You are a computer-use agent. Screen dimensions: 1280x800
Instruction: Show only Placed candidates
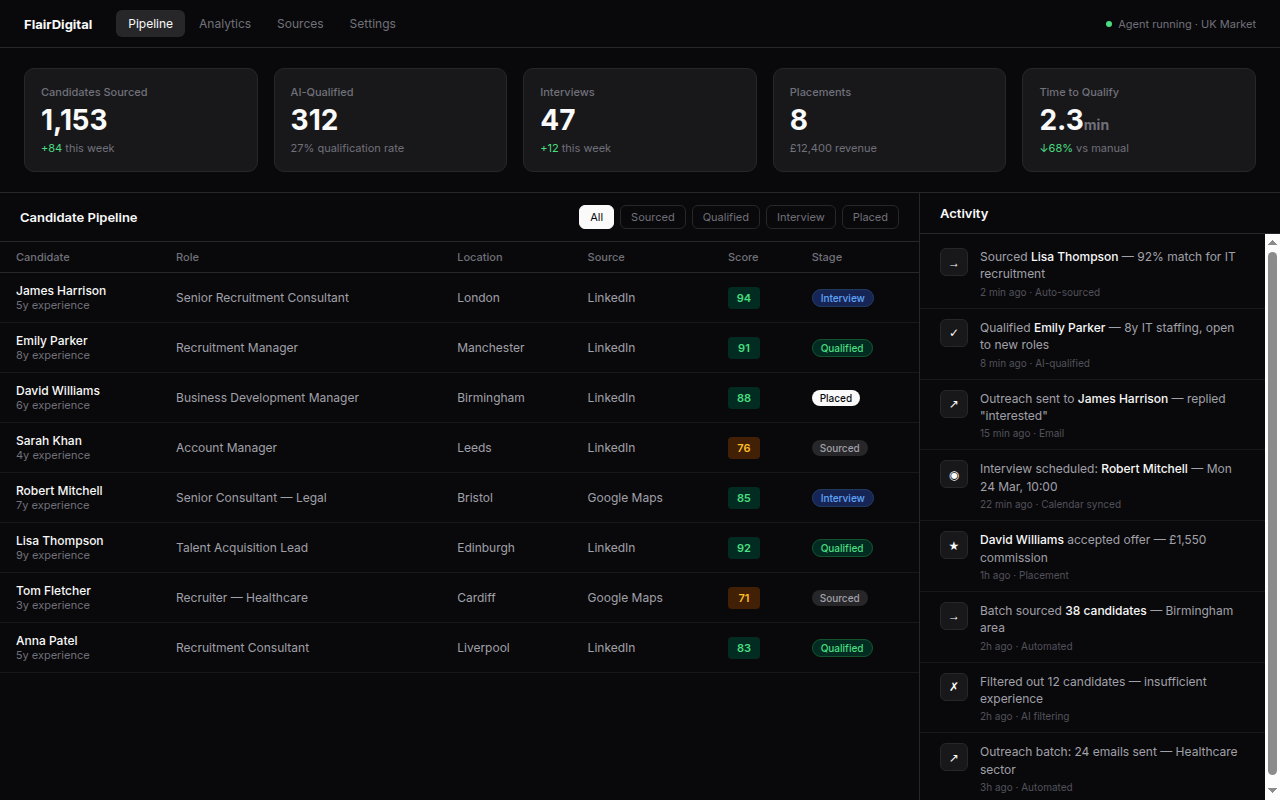[870, 217]
